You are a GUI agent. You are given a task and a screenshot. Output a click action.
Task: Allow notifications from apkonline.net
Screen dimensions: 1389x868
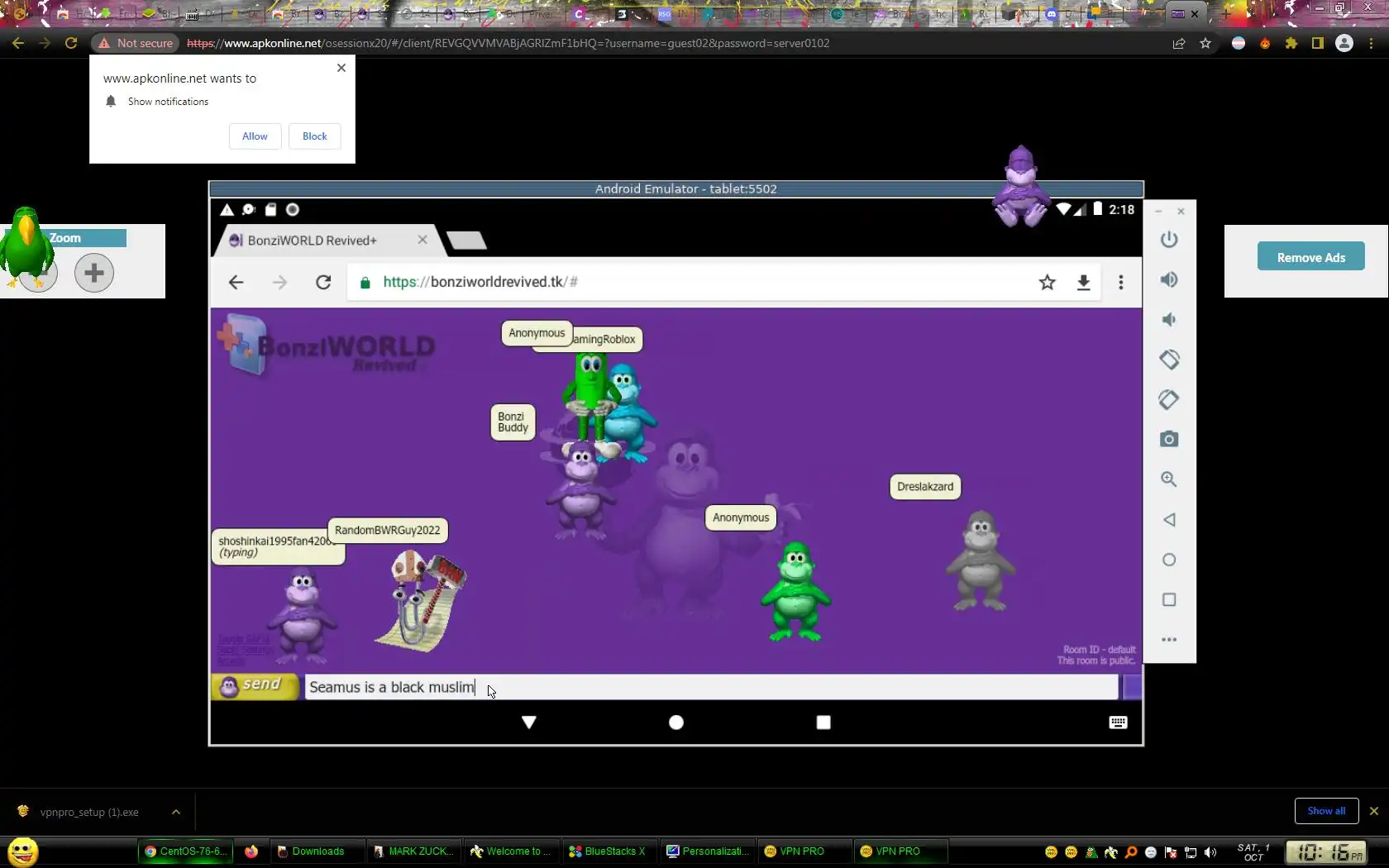point(255,136)
